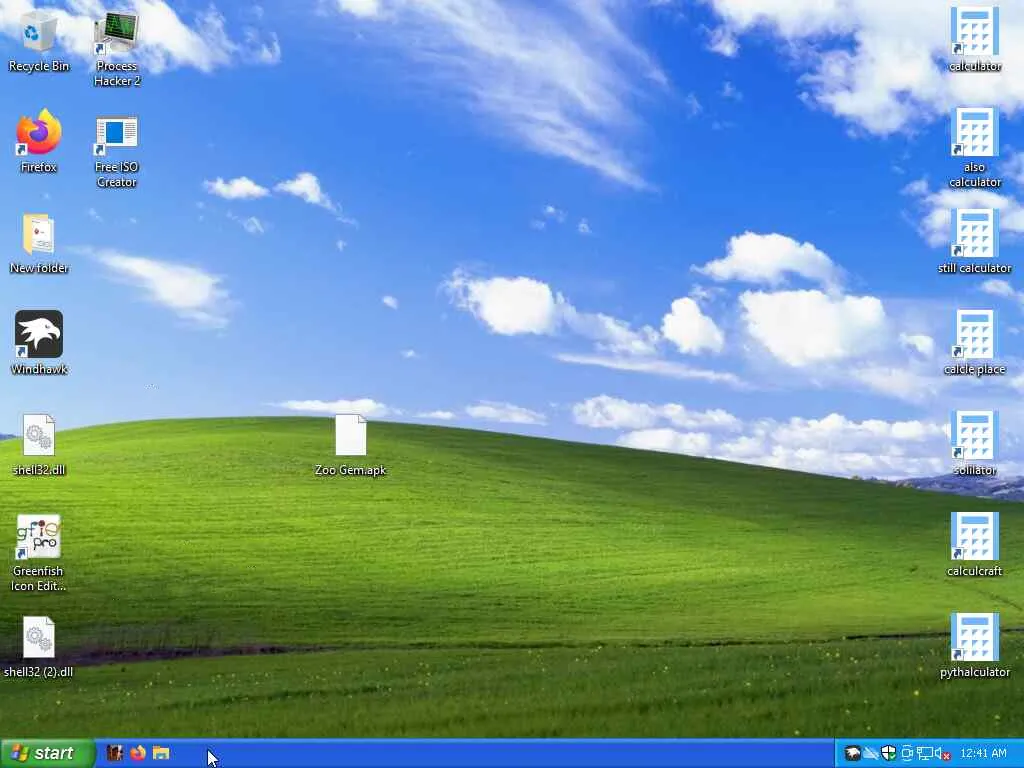Select the 'solilator' shortcut

pos(974,444)
